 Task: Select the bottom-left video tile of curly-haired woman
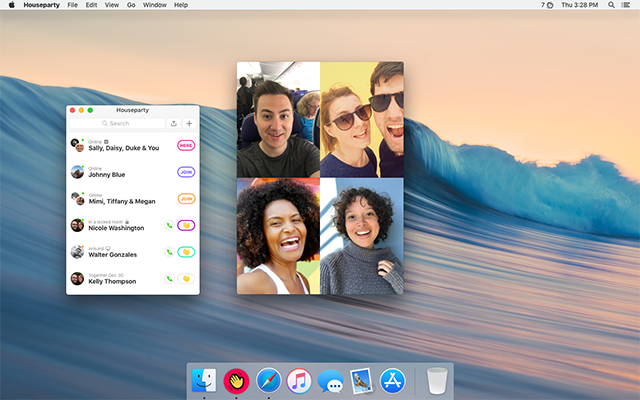278,236
